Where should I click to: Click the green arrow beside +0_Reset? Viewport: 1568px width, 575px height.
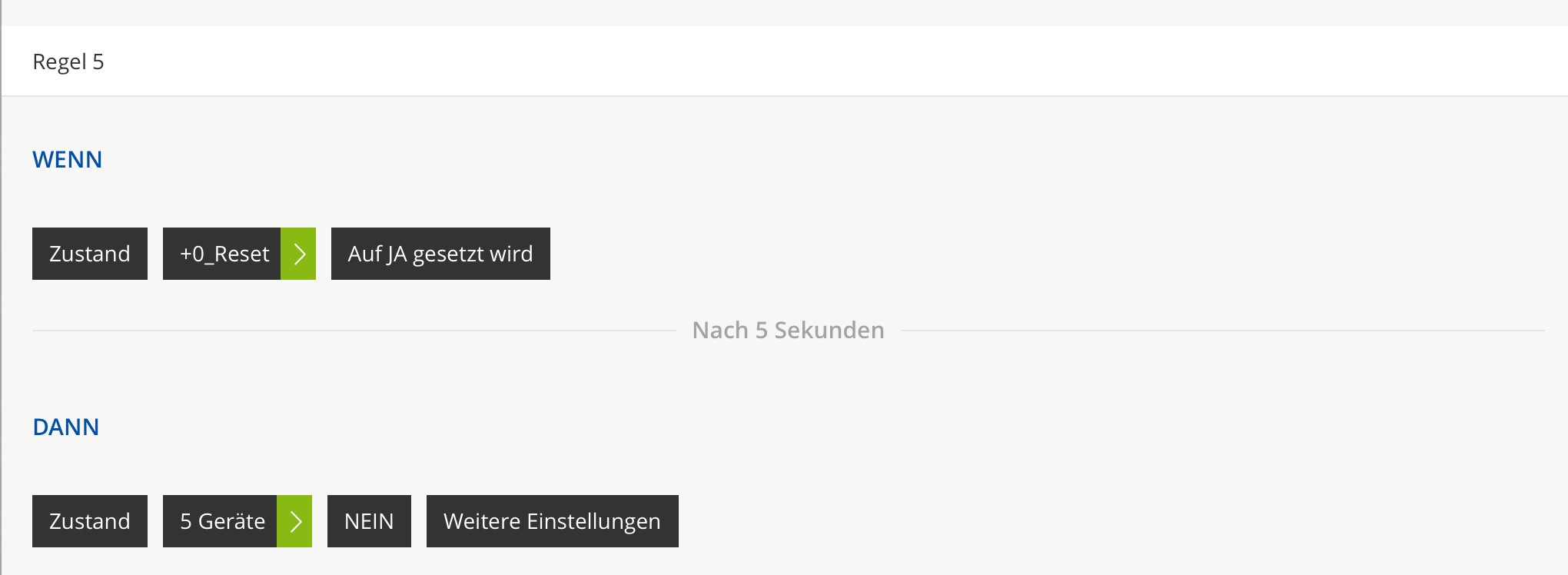coord(298,254)
